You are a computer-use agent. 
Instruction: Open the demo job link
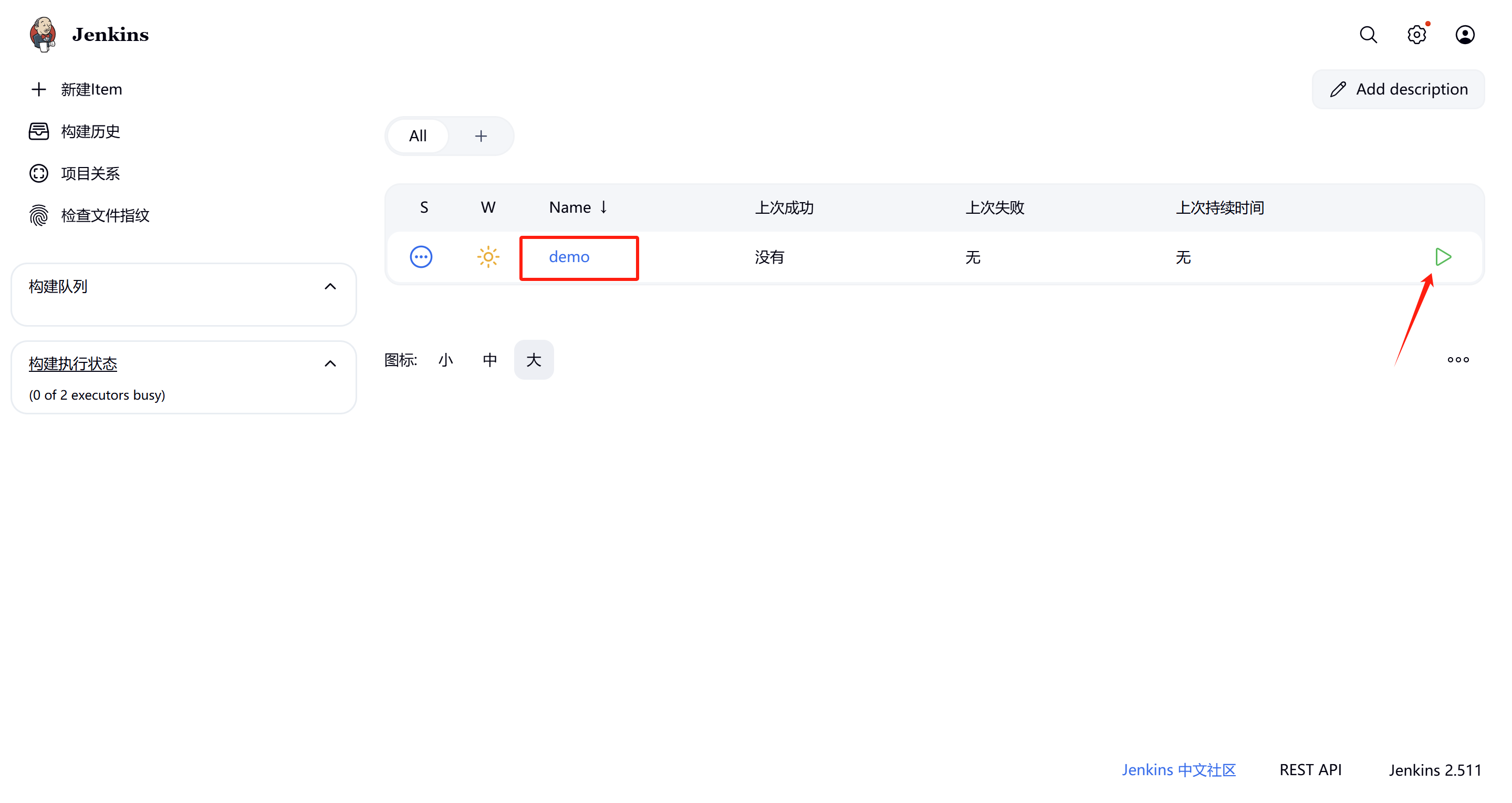(569, 257)
